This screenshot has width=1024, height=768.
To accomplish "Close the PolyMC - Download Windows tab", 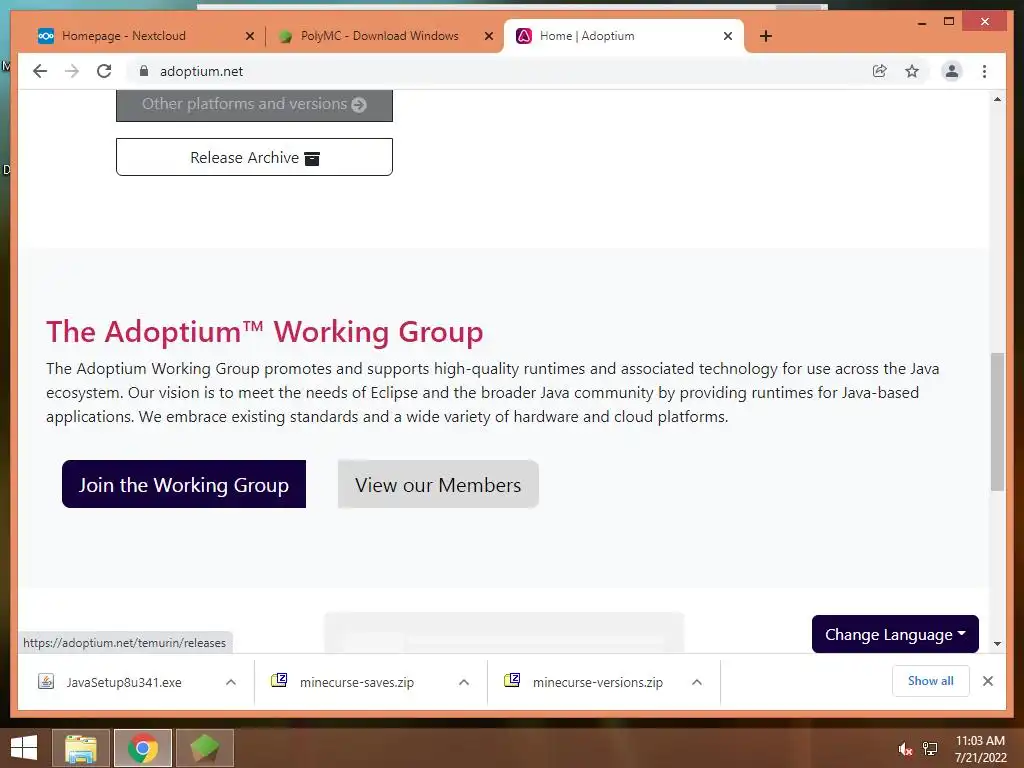I will (488, 36).
